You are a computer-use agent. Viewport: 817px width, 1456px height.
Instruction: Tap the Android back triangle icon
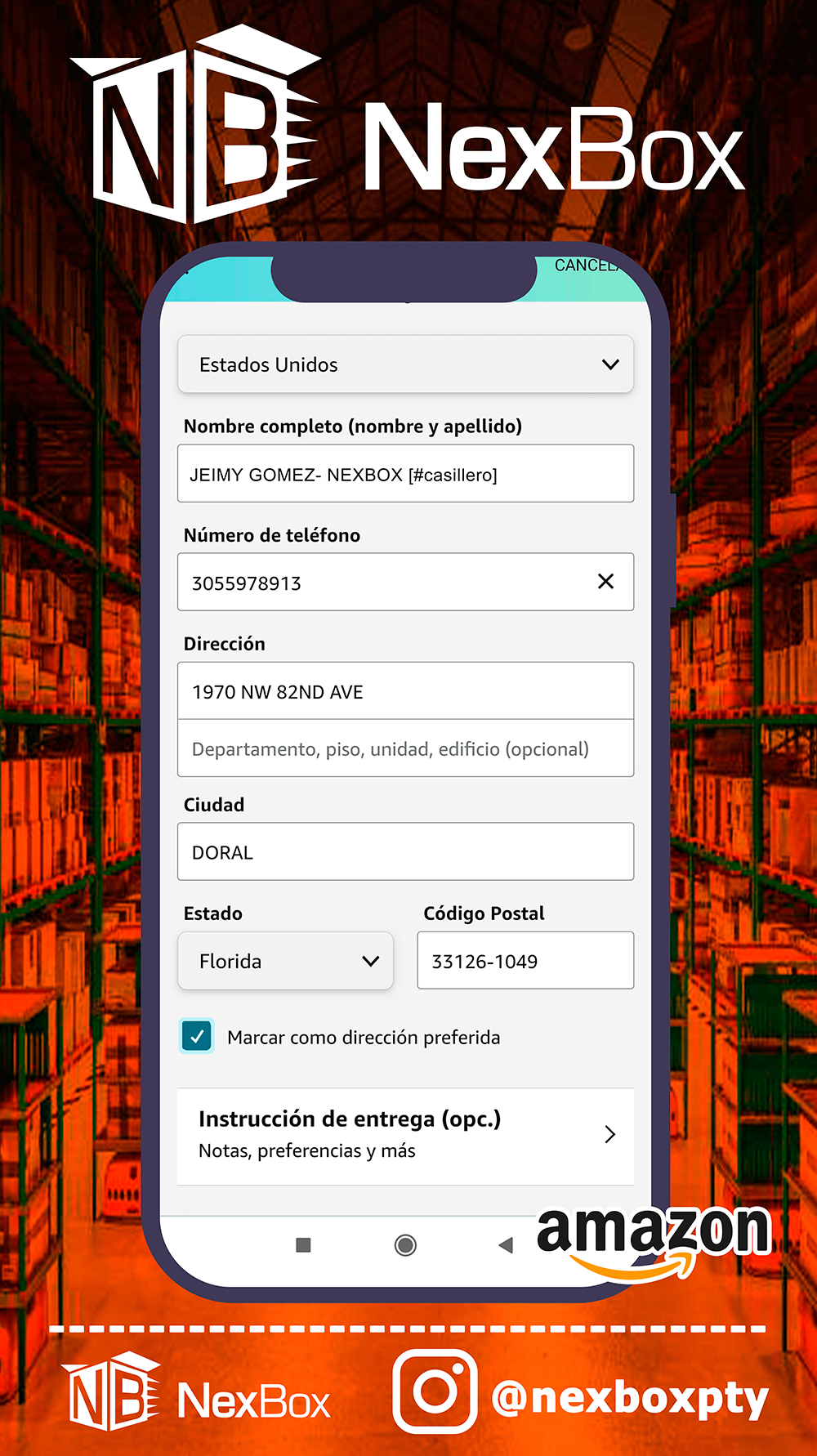(x=506, y=1245)
